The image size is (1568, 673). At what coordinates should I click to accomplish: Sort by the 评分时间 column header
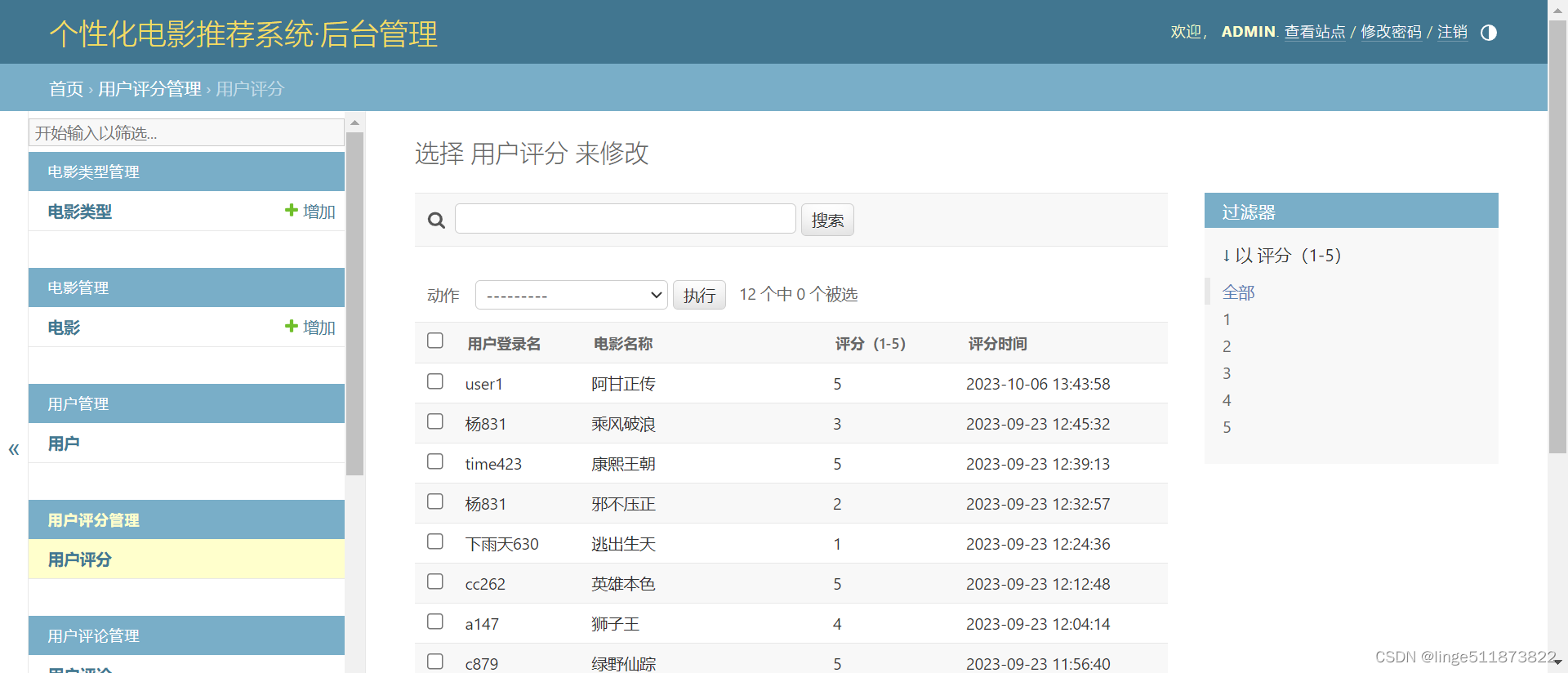(x=998, y=344)
